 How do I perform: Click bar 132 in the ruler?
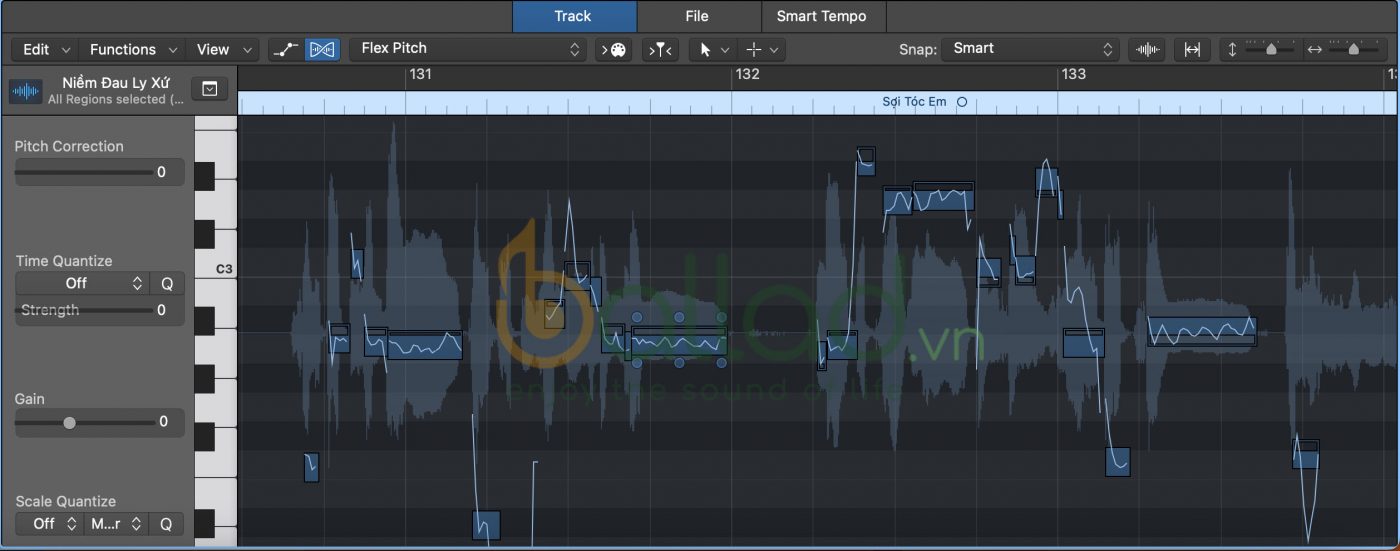747,74
